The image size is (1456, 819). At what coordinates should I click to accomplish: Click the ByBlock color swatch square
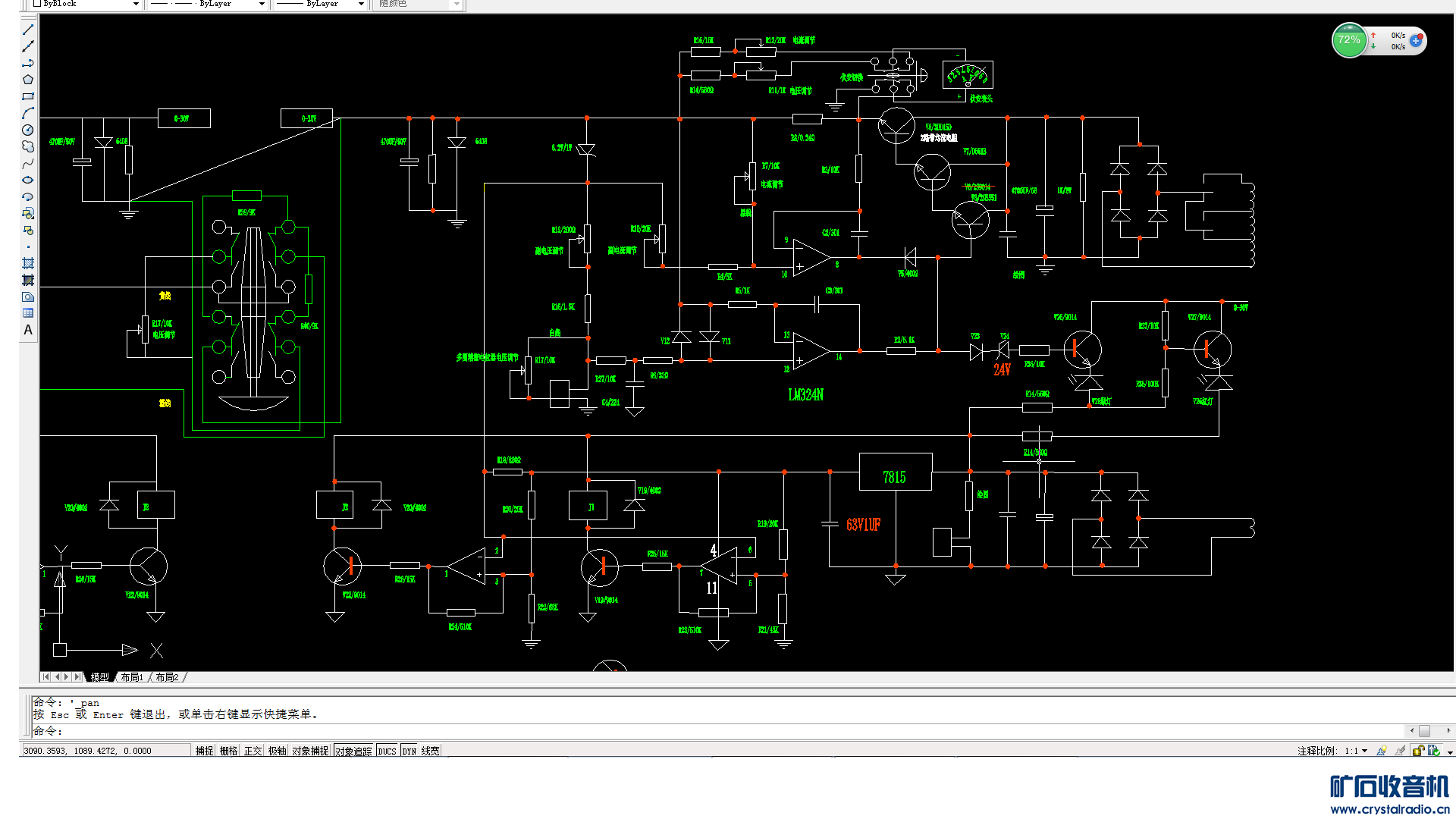point(36,4)
